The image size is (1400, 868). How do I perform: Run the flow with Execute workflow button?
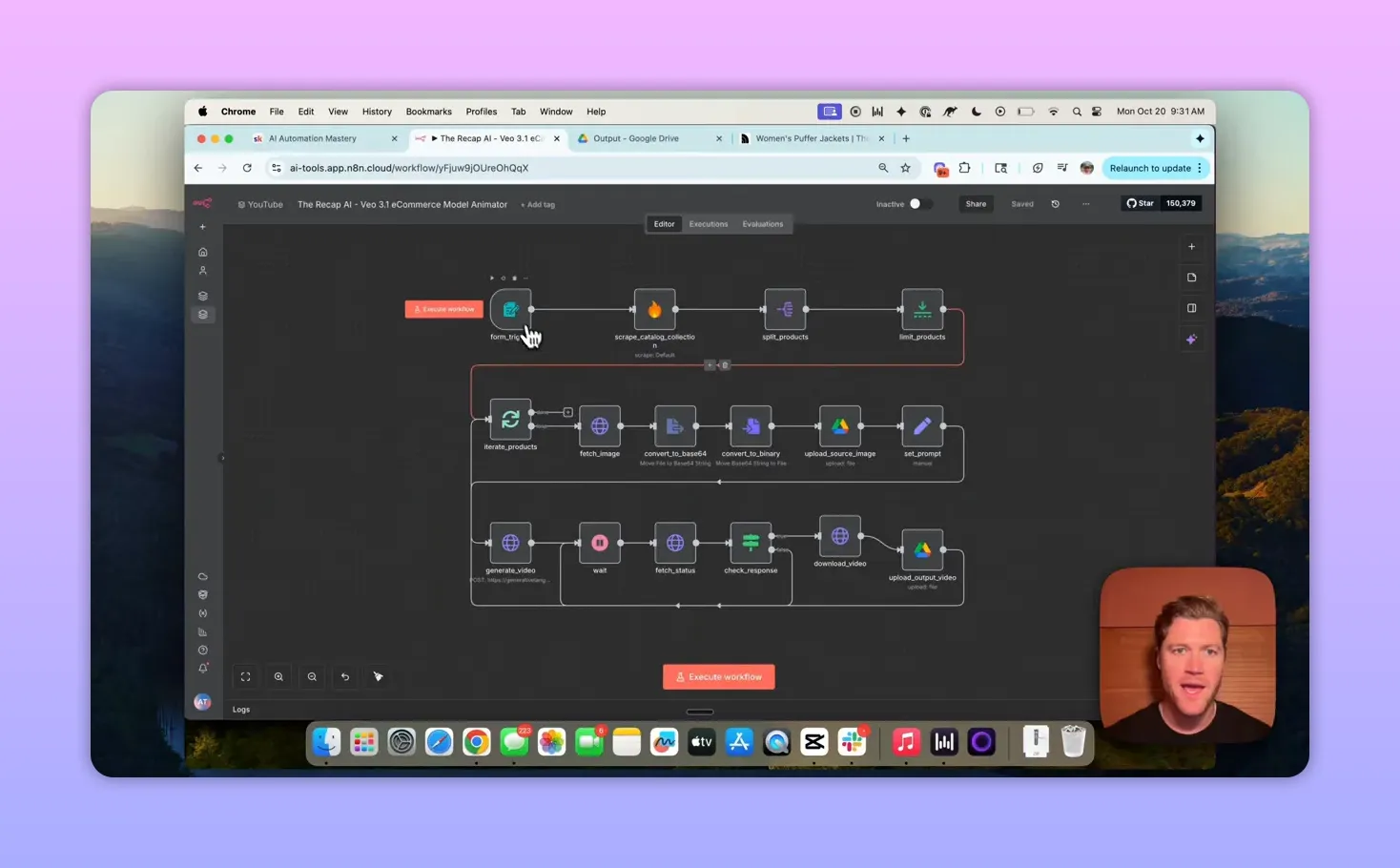[718, 676]
